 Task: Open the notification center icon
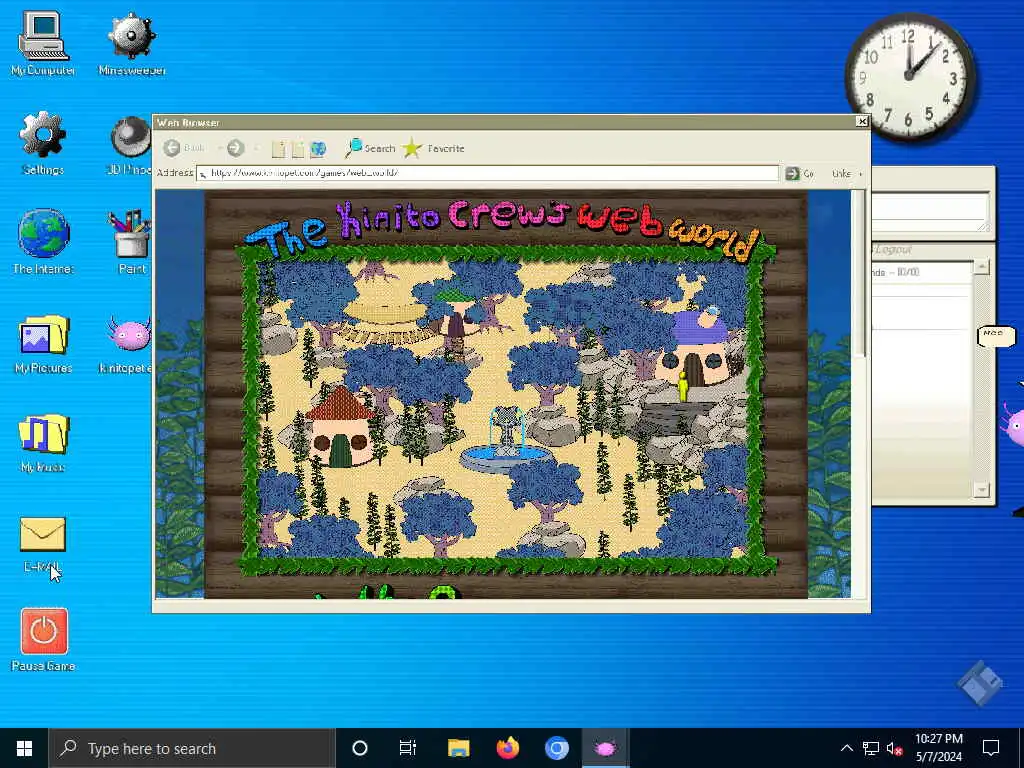click(991, 748)
